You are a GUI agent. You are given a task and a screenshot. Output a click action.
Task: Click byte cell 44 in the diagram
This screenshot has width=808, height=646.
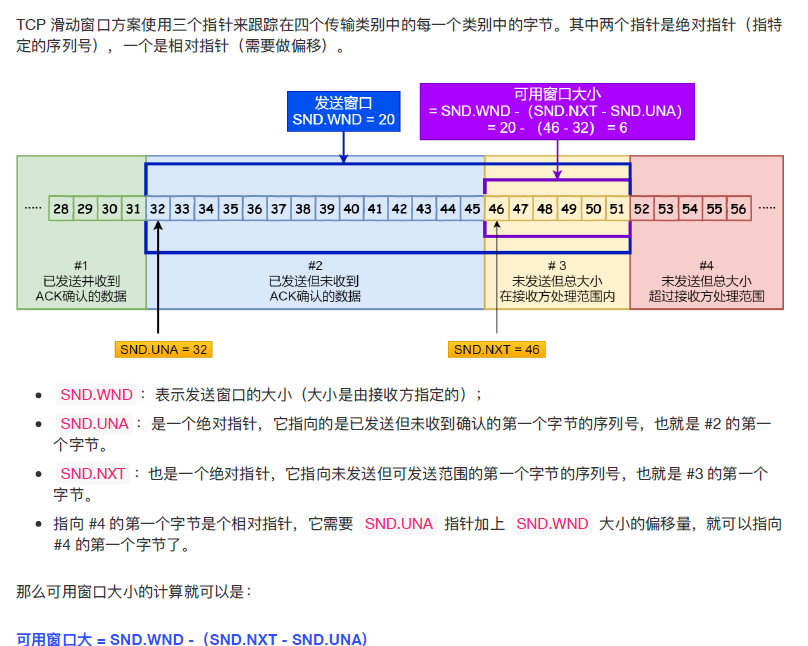(x=448, y=209)
